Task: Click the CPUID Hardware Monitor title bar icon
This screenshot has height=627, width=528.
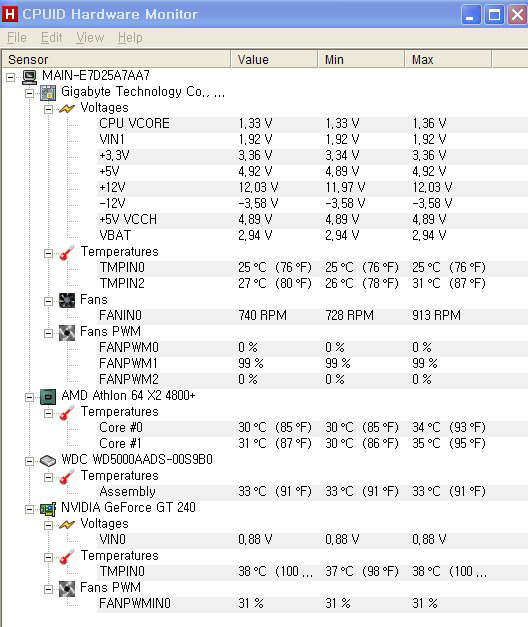Action: [x=10, y=14]
